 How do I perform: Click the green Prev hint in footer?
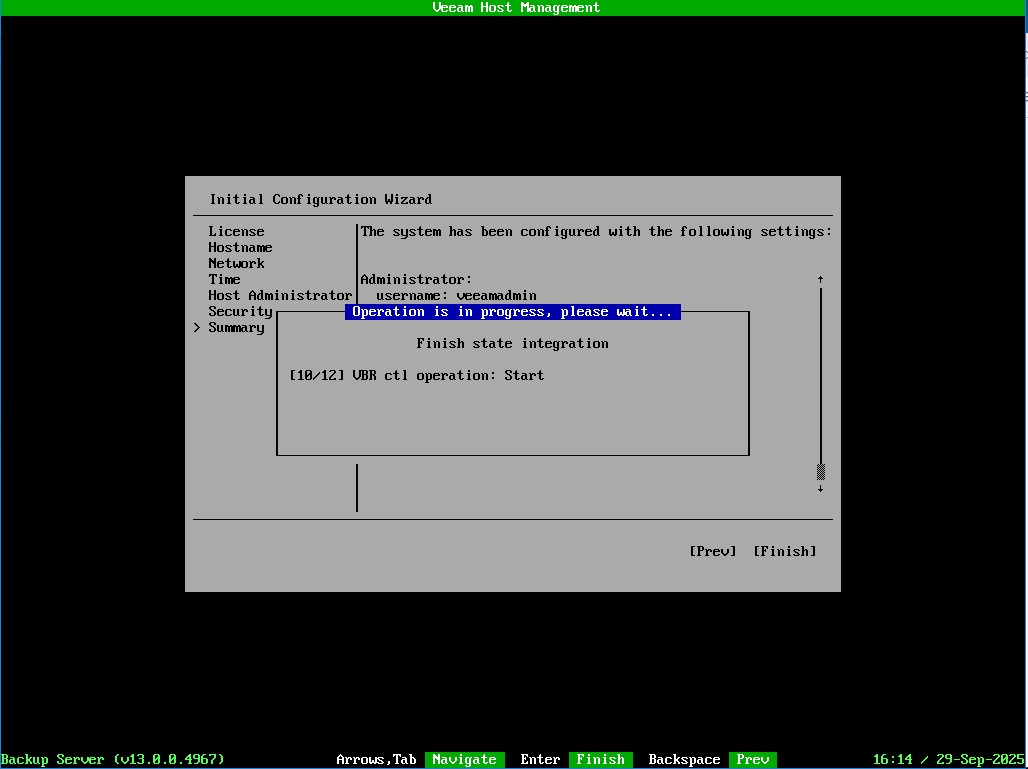click(752, 760)
